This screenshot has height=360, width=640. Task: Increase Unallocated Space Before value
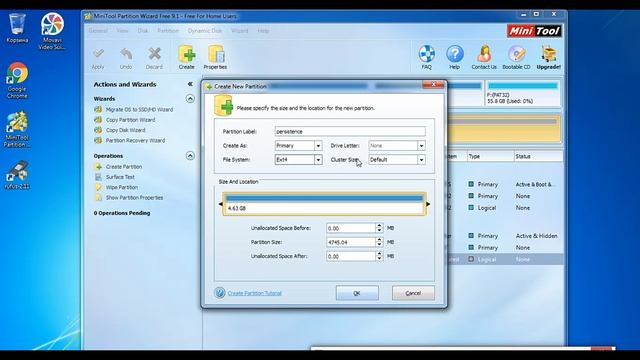tap(379, 226)
